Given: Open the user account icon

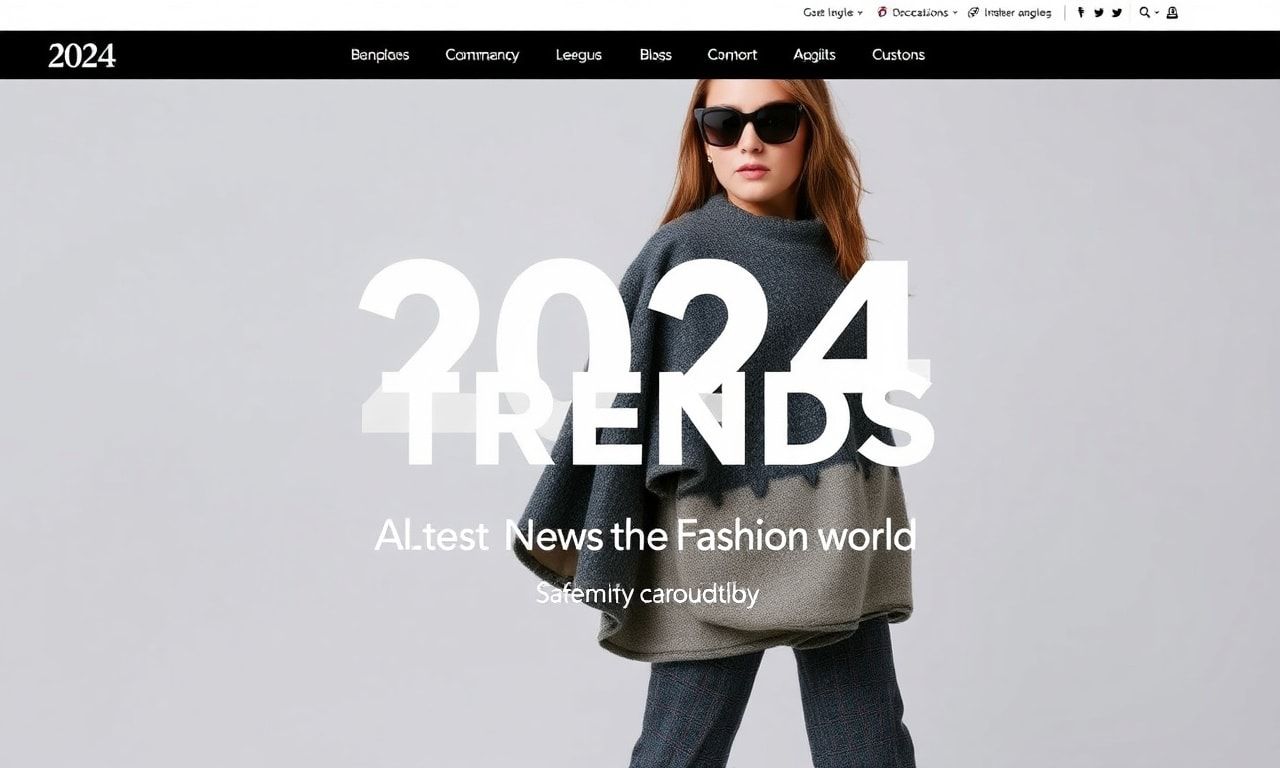Looking at the screenshot, I should (1173, 13).
